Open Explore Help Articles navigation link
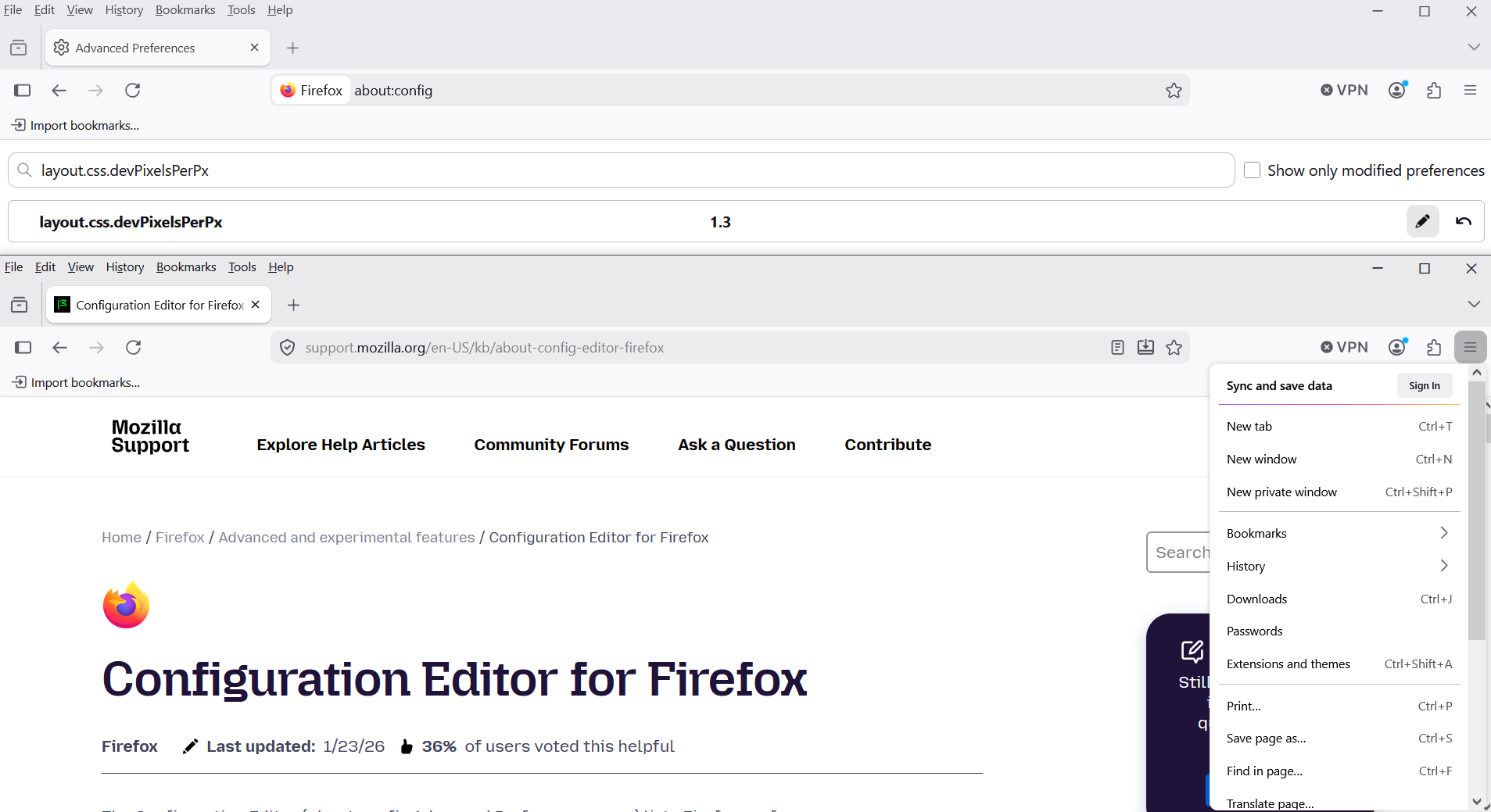 pyautogui.click(x=341, y=445)
